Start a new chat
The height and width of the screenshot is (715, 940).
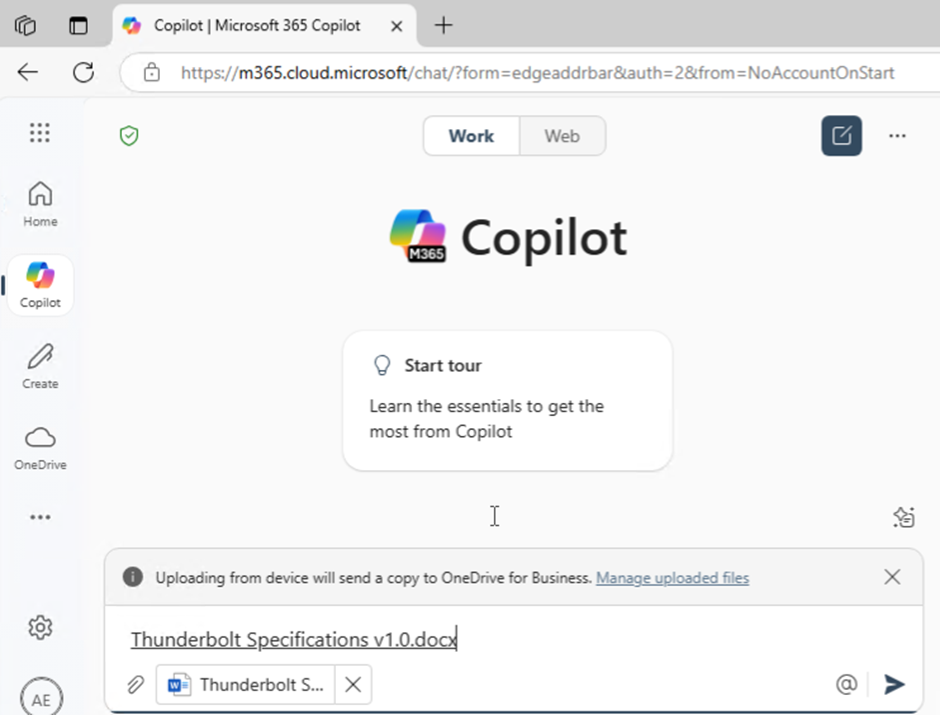point(841,135)
